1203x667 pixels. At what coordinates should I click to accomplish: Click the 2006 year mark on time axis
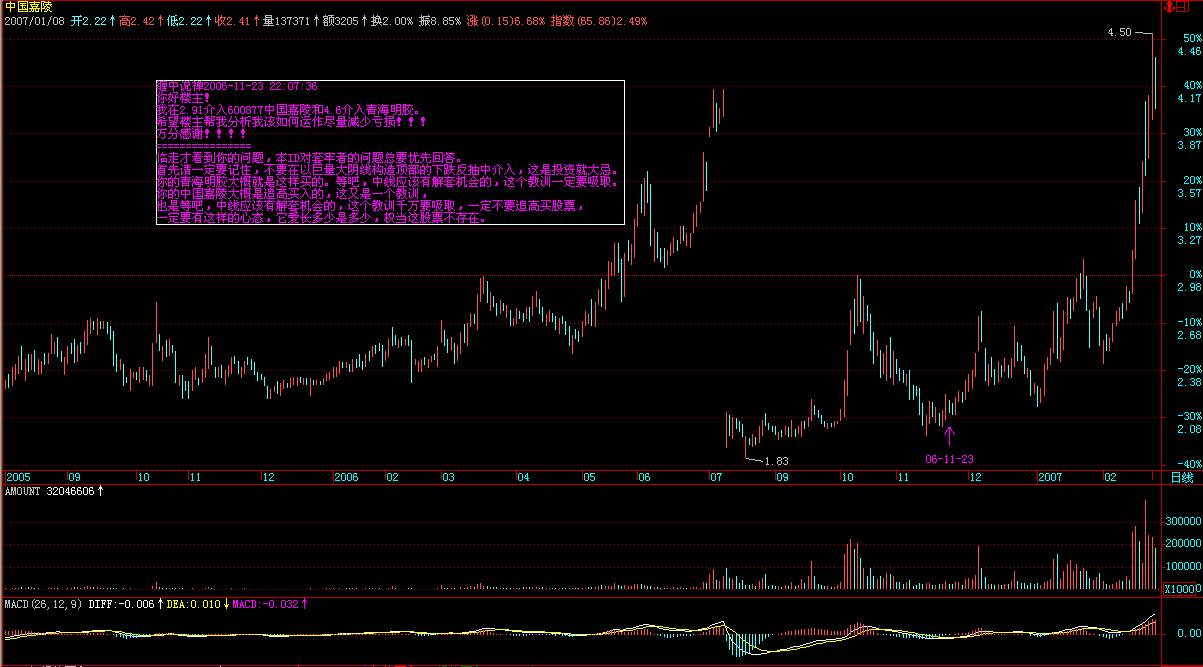coord(346,478)
